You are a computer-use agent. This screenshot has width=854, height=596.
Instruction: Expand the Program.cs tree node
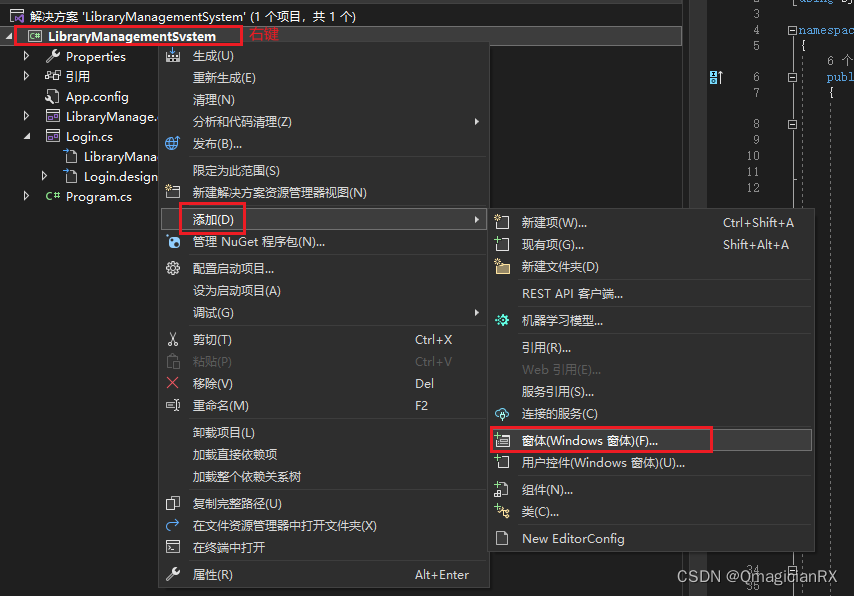click(x=26, y=196)
